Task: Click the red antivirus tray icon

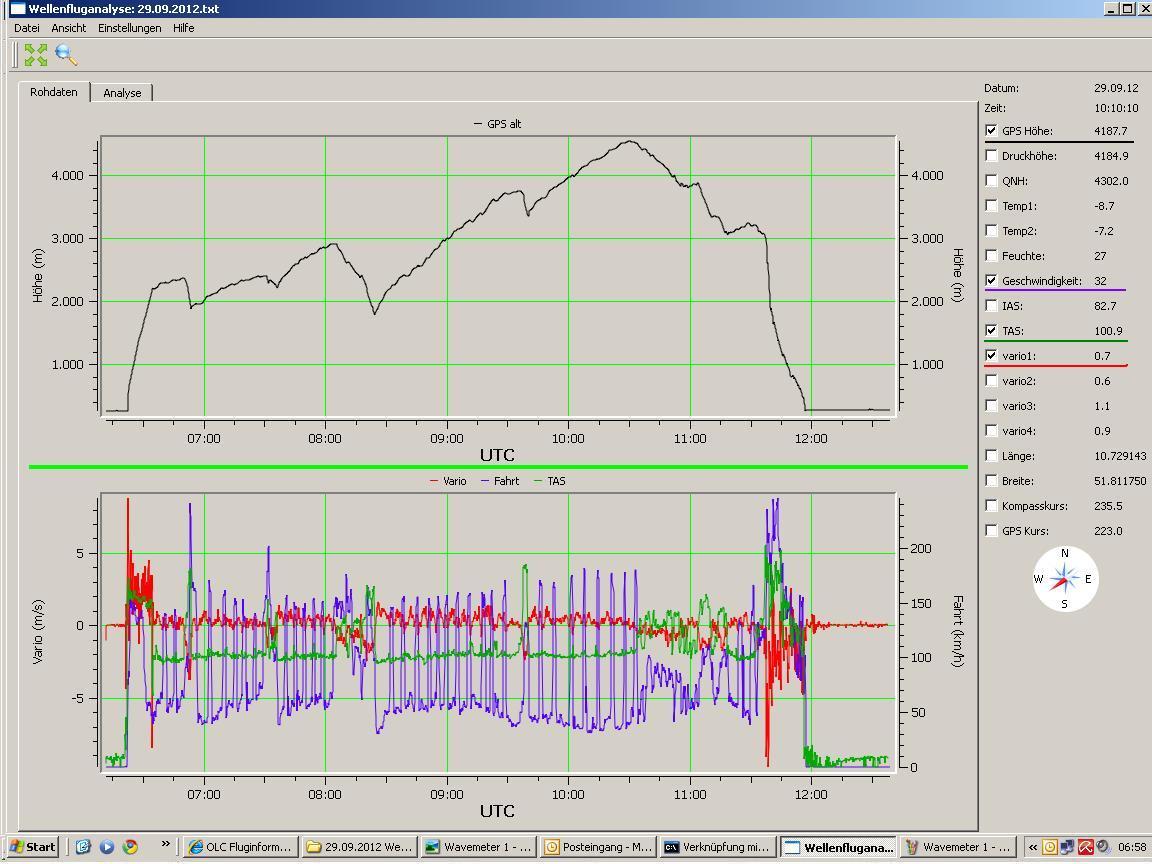Action: 1085,847
